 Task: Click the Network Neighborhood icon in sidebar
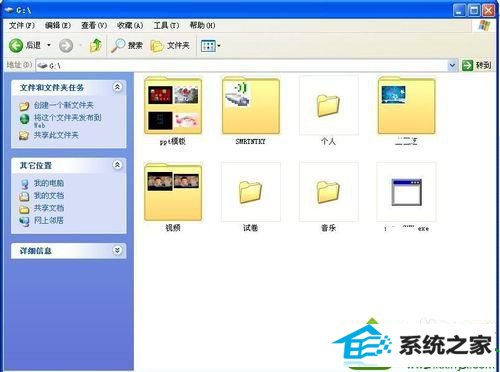(24, 221)
